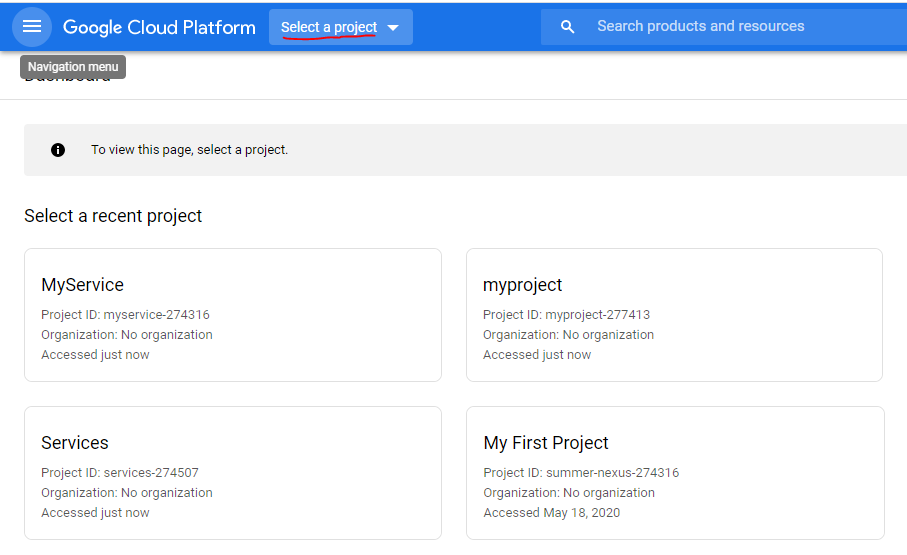Click the Accessed May 18, 2020 text
907x555 pixels.
[x=551, y=513]
